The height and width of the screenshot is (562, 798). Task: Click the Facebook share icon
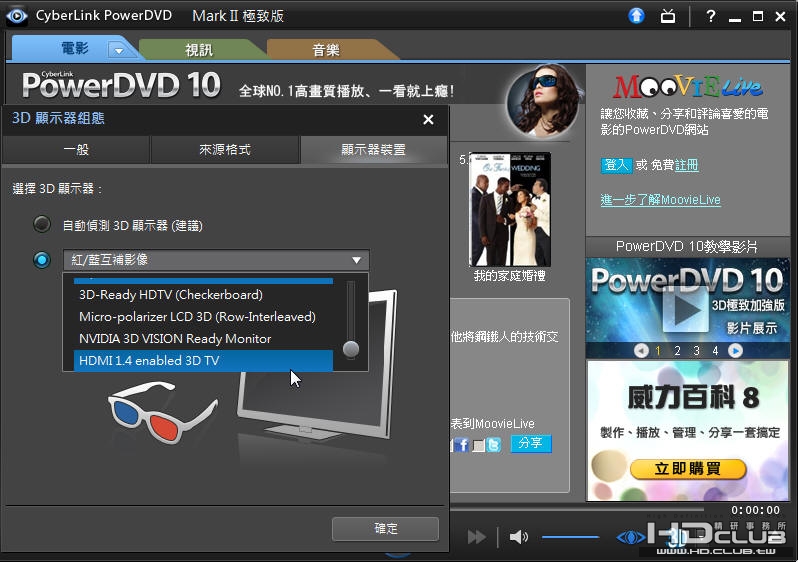(x=462, y=445)
